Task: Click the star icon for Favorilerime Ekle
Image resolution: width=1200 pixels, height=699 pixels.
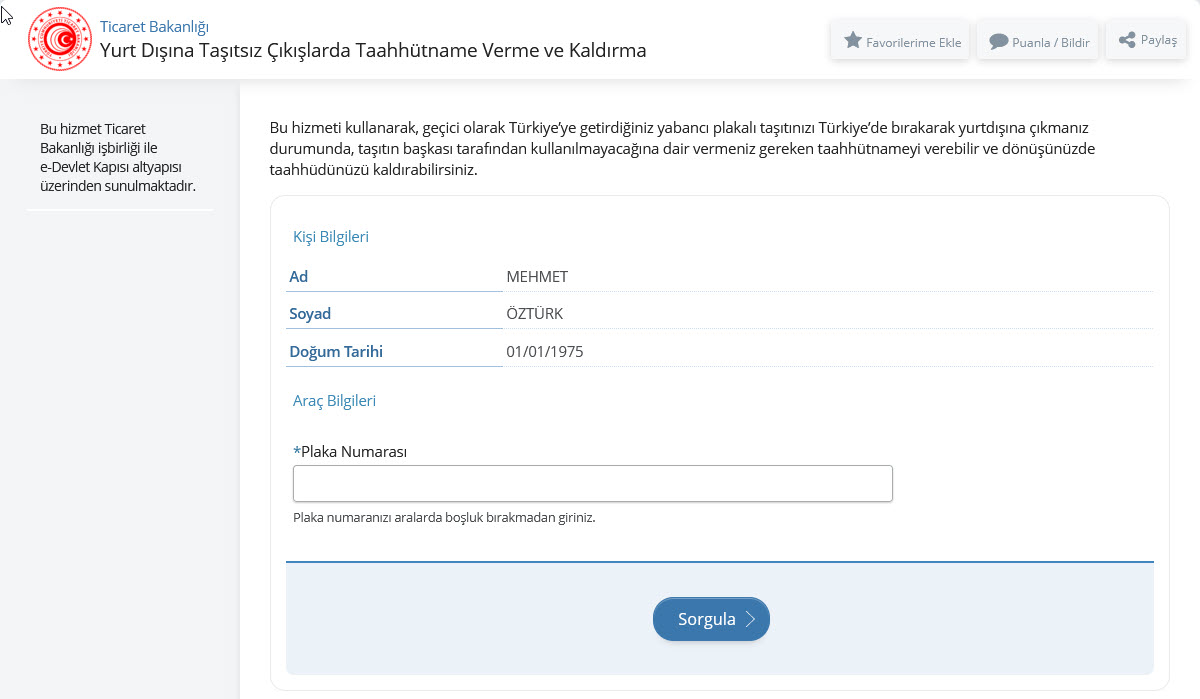Action: (x=853, y=41)
